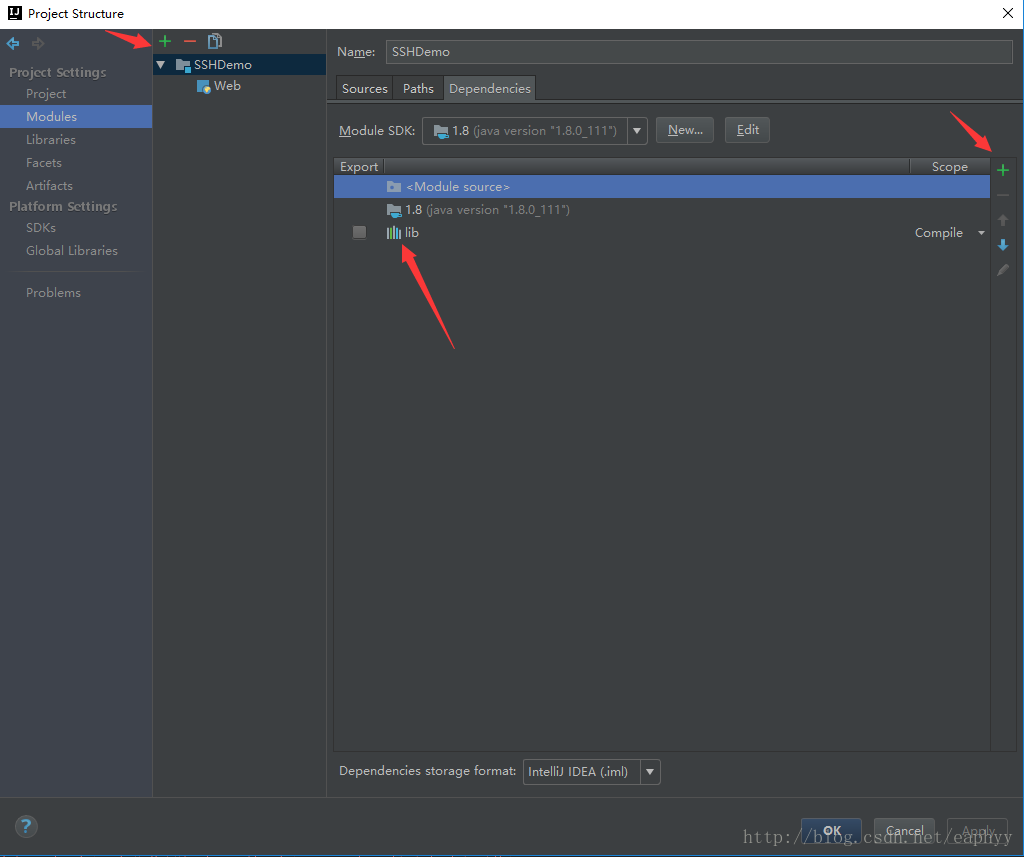Open Dependencies storage format dropdown
This screenshot has width=1024, height=857.
pos(650,772)
